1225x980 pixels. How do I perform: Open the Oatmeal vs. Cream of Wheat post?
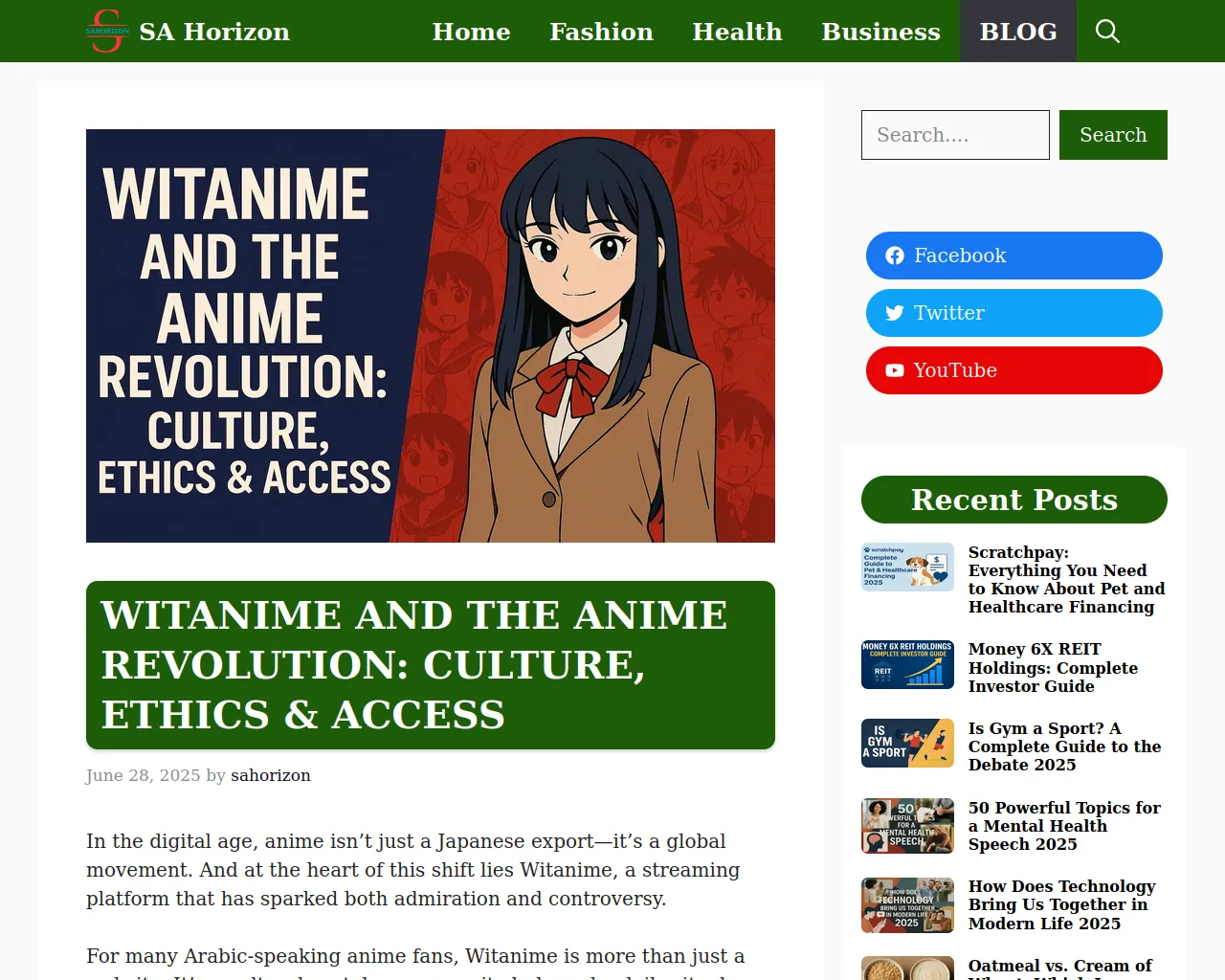coord(1060,969)
